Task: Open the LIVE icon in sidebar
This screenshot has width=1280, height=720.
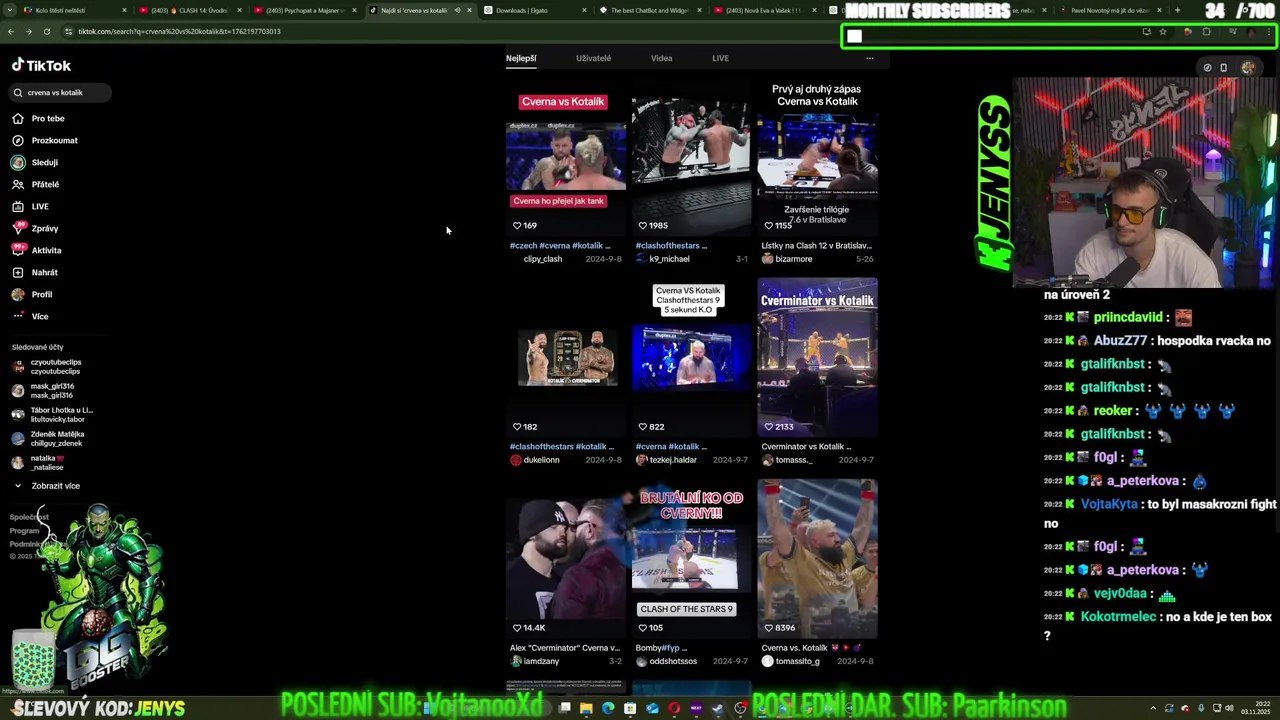Action: coord(18,206)
